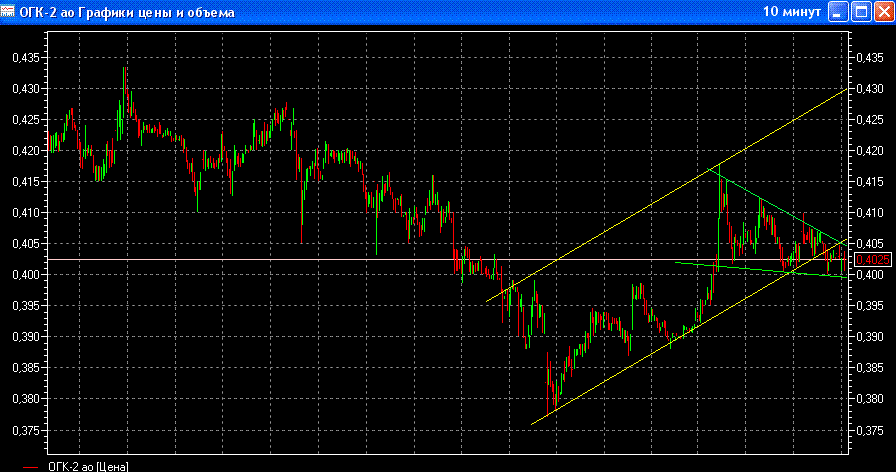Click 0,375 on the left price axis
The height and width of the screenshot is (472, 896).
(x=26, y=430)
